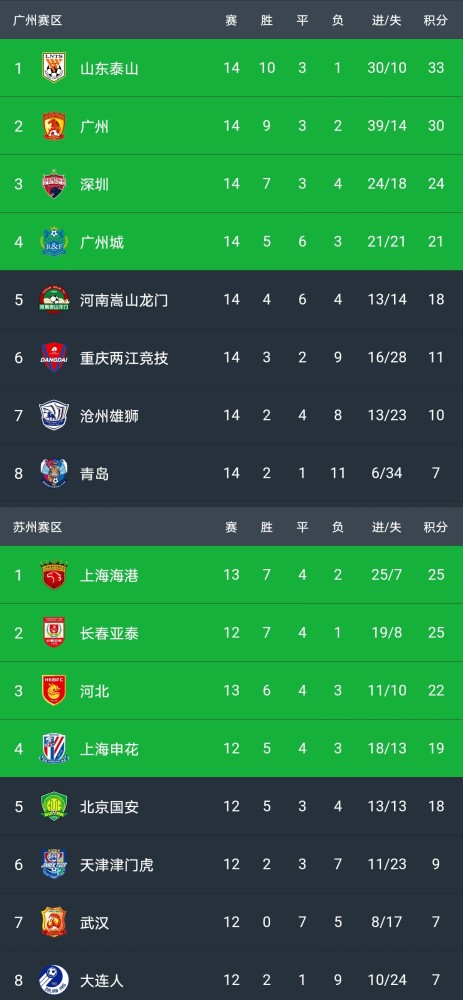Tap the 广州 team red crest
463x1000 pixels.
coord(54,126)
